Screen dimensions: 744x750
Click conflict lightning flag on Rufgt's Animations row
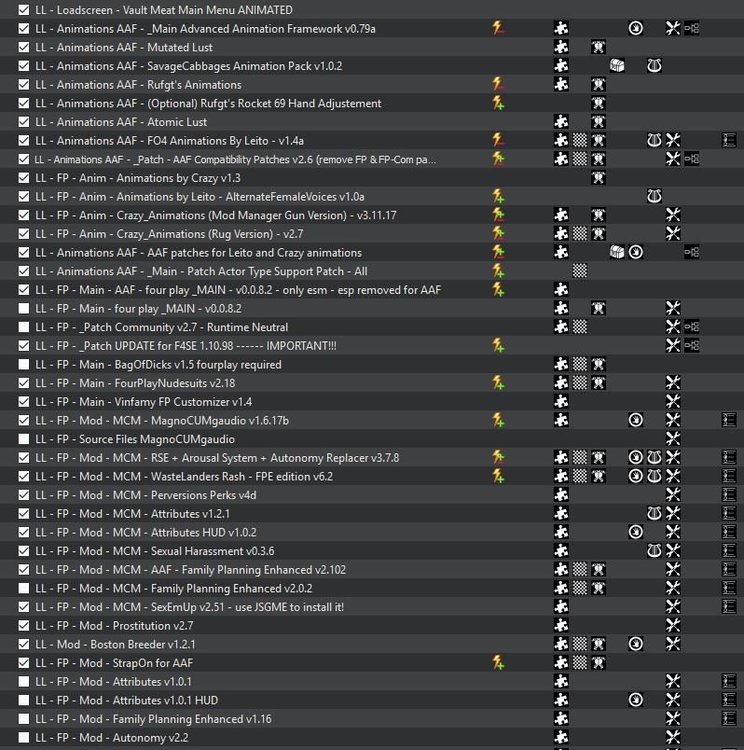tap(498, 84)
